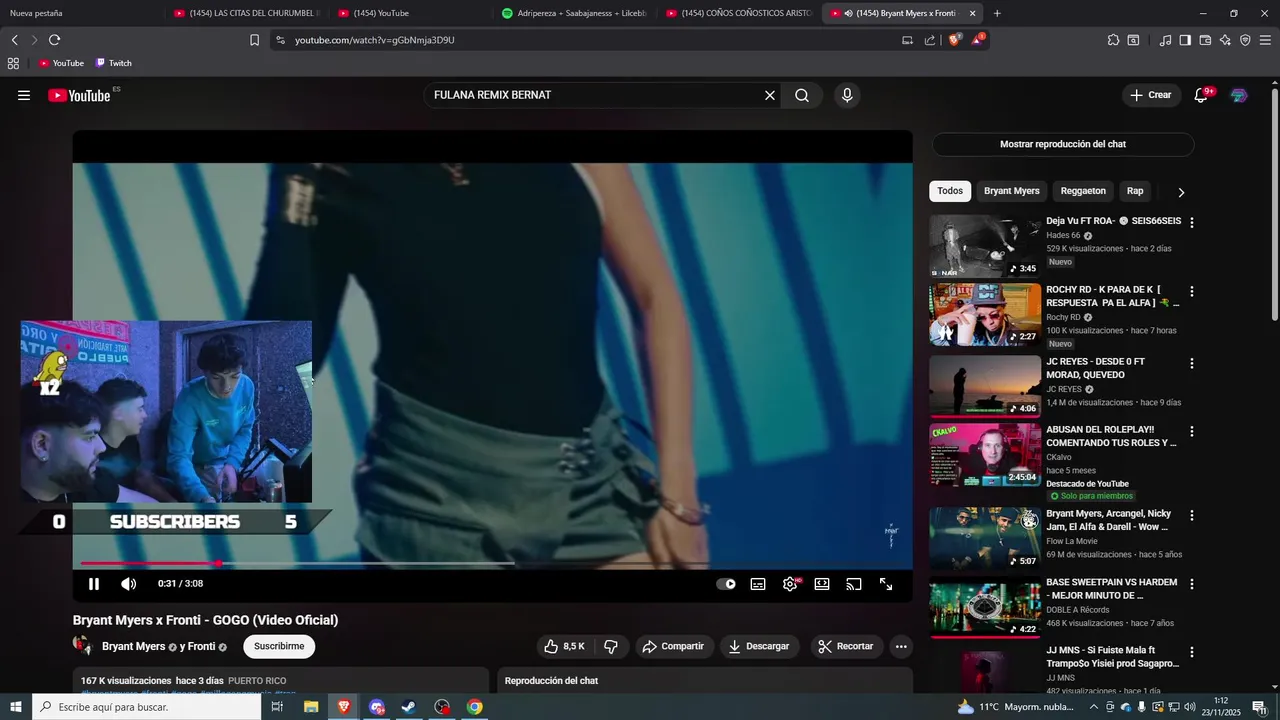Open the Brave Shields lion icon
Viewport: 1280px width, 720px height.
[954, 40]
